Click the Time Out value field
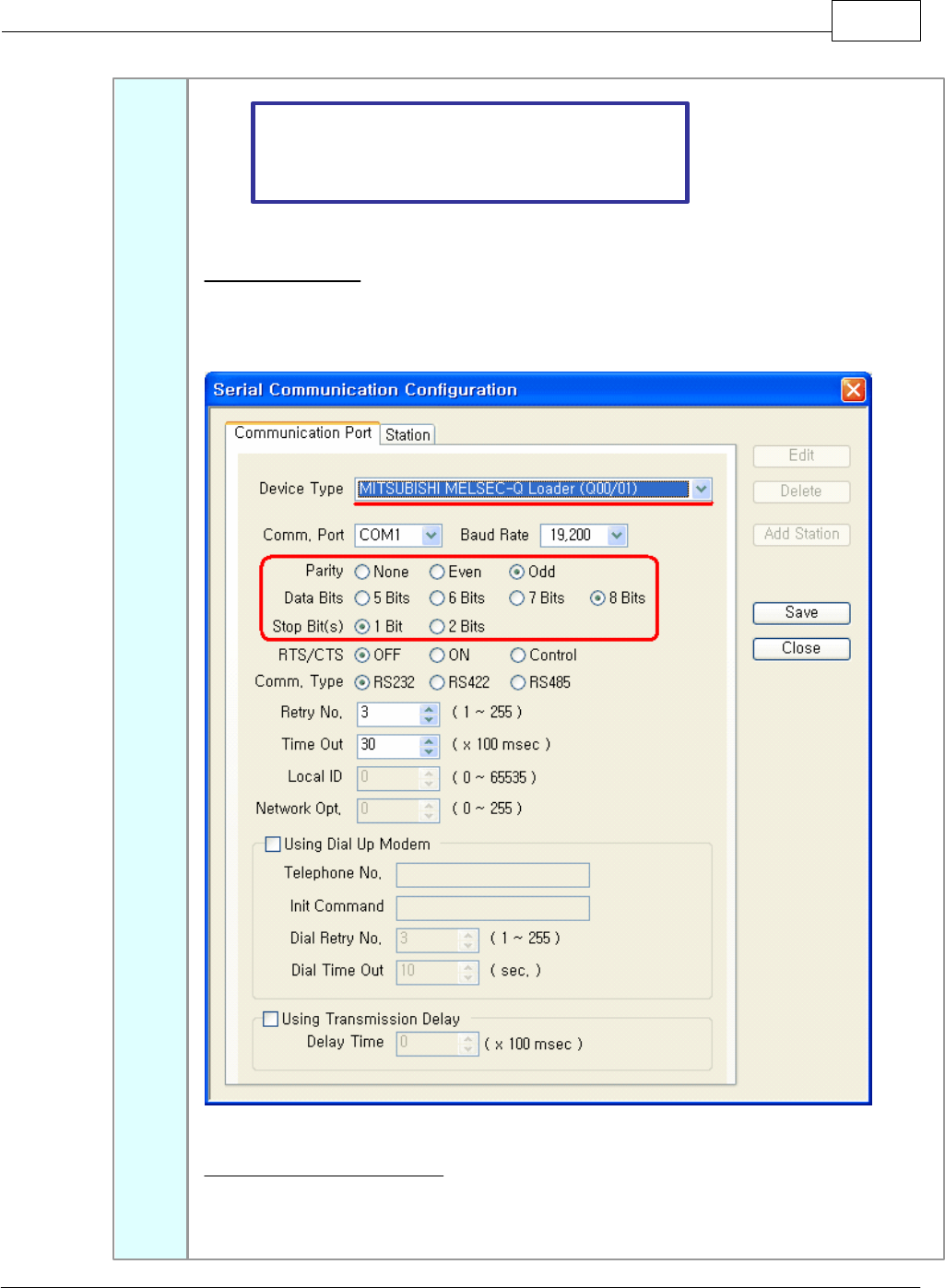This screenshot has height=1288, width=945. [388, 746]
